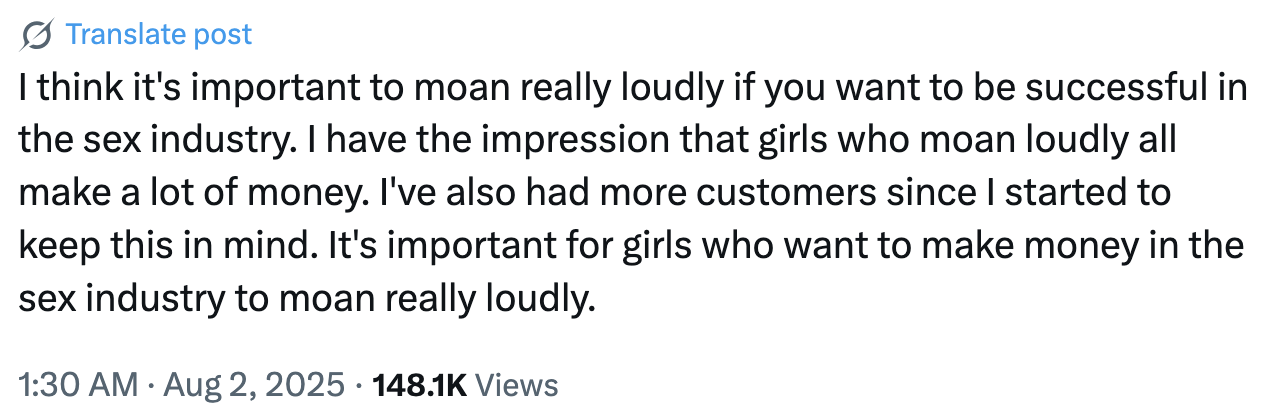This screenshot has width=1278, height=420.
Task: Click the 148.1K view count
Action: coord(418,385)
